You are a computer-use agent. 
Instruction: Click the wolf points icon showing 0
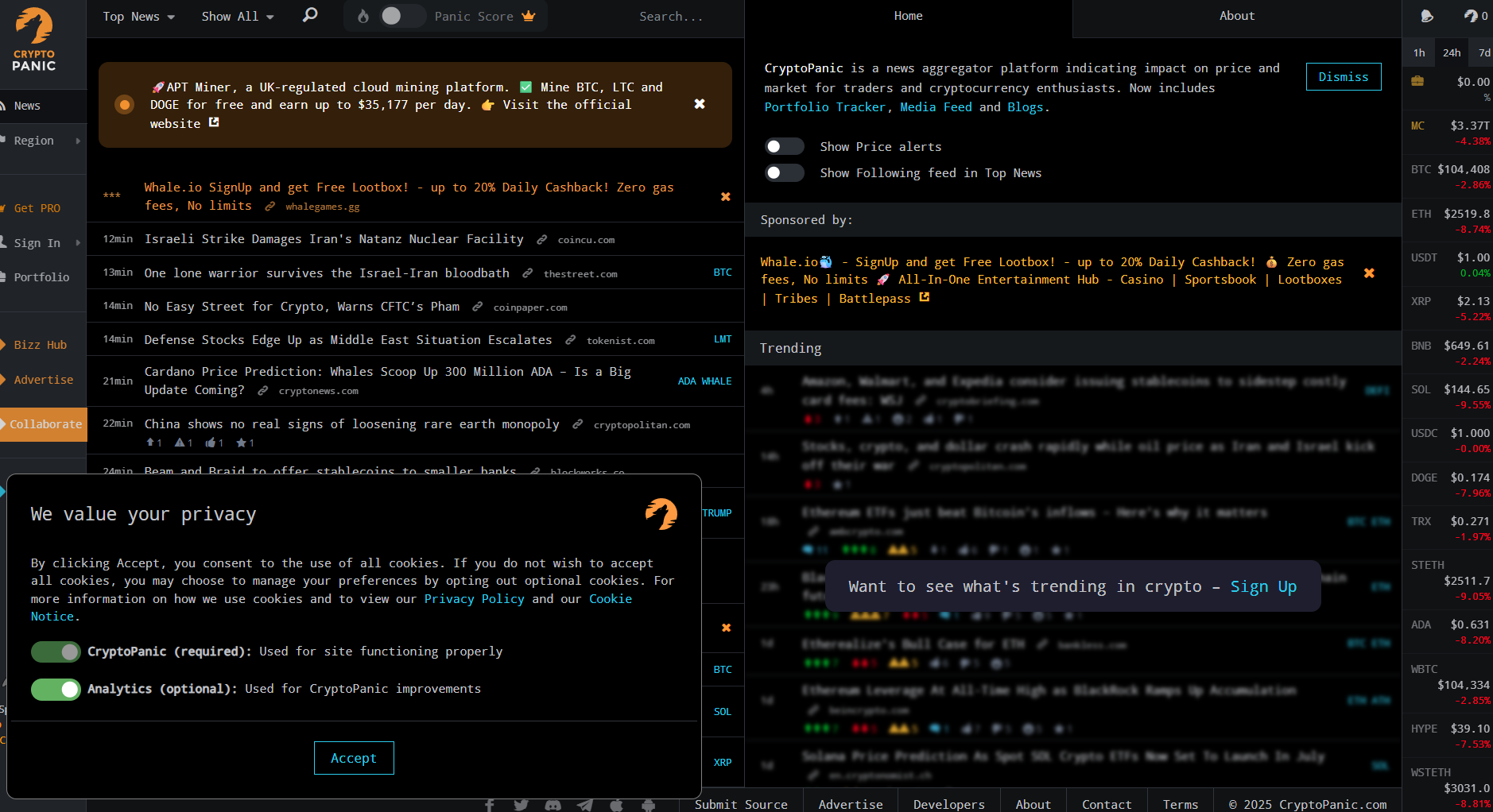1476,16
